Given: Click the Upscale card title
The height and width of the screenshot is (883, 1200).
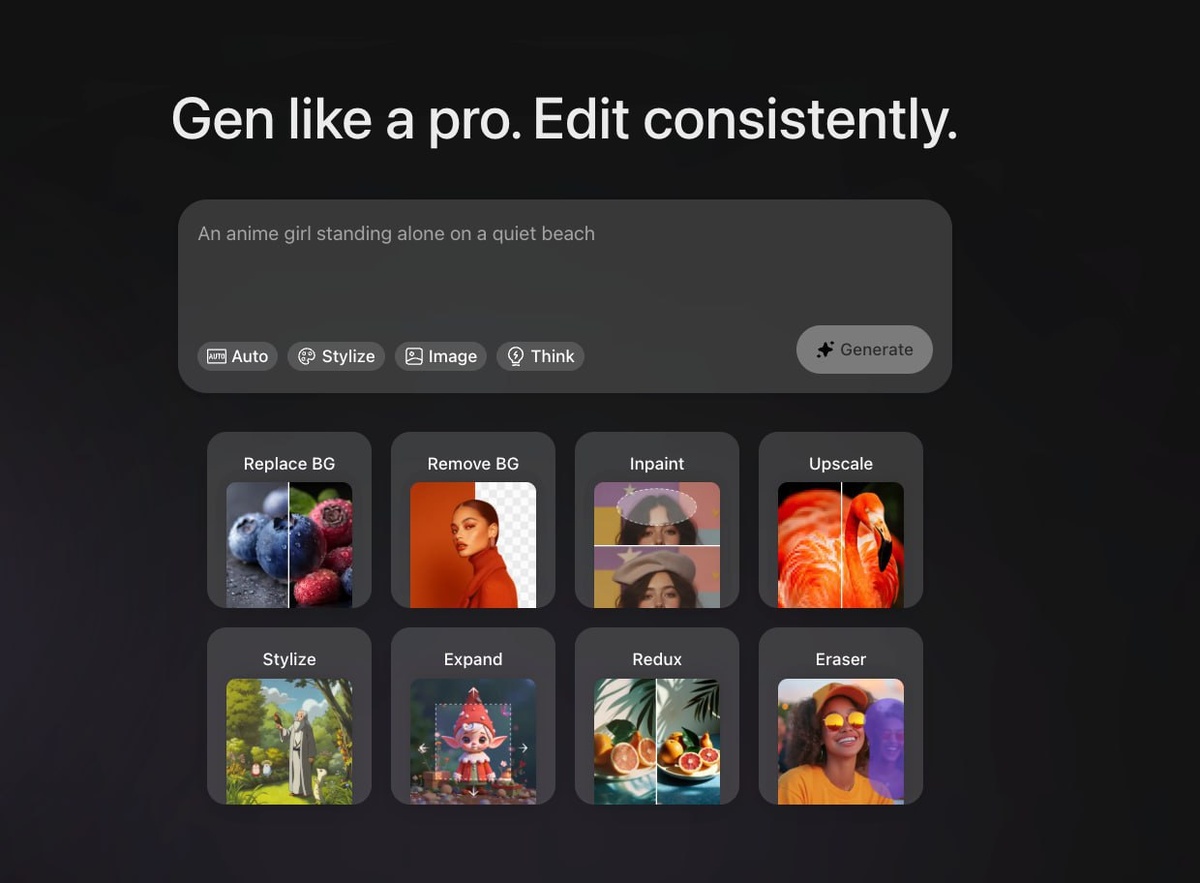Looking at the screenshot, I should (x=841, y=464).
